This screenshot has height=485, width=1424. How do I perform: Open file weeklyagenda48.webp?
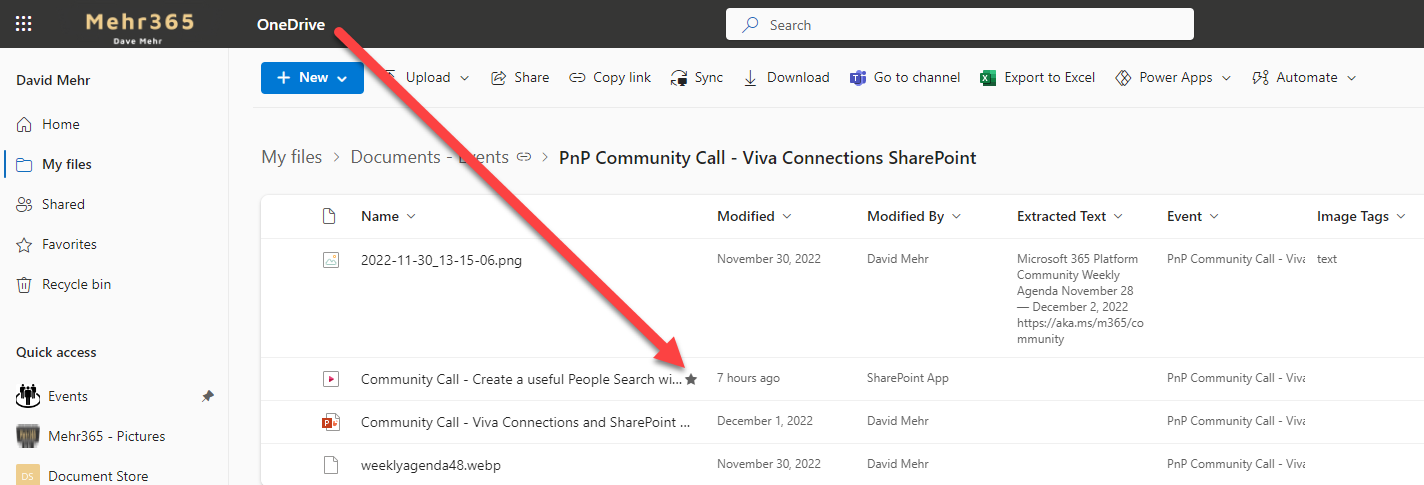coord(431,464)
